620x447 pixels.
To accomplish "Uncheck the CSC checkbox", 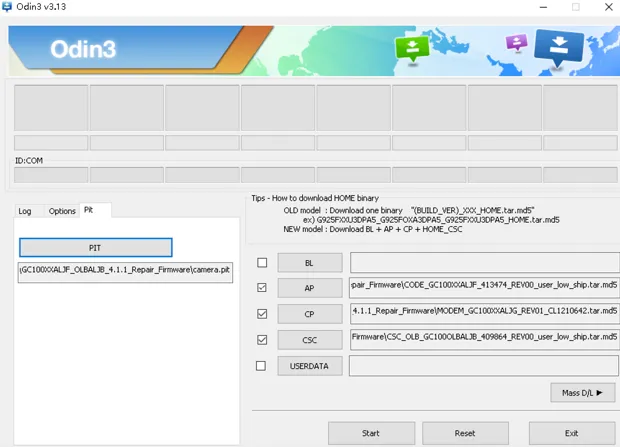I will pyautogui.click(x=262, y=340).
